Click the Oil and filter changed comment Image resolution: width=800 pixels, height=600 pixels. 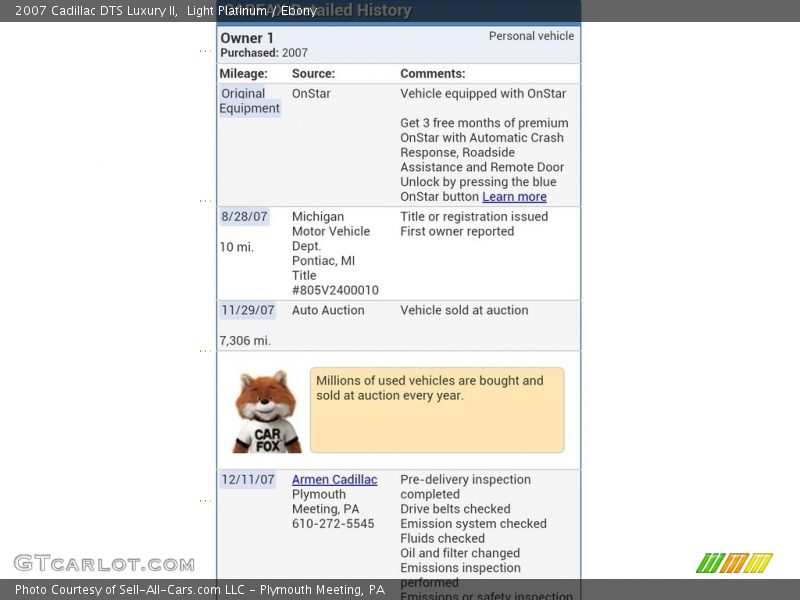[x=460, y=553]
